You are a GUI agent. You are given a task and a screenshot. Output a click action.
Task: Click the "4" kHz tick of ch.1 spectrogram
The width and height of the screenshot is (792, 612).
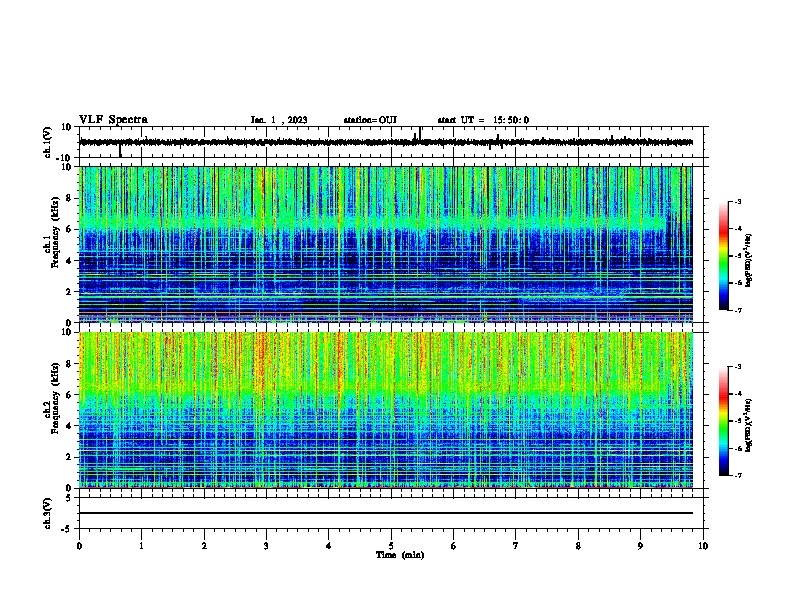point(70,261)
